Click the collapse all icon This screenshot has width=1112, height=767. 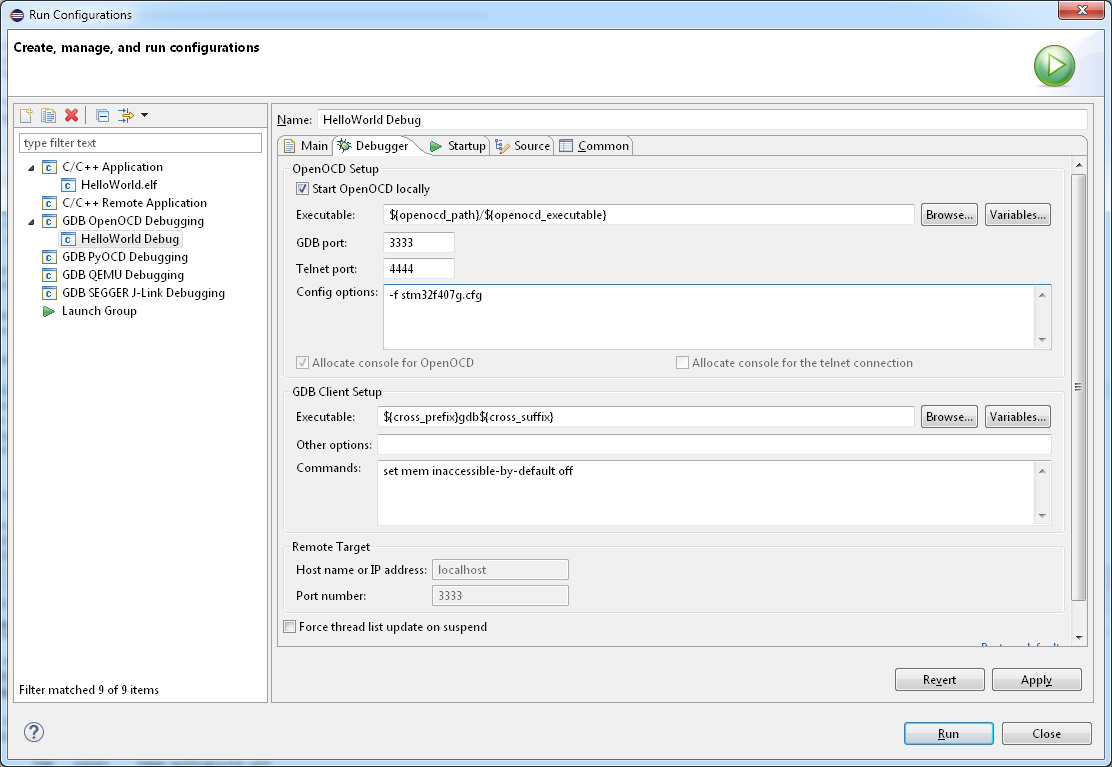[102, 115]
